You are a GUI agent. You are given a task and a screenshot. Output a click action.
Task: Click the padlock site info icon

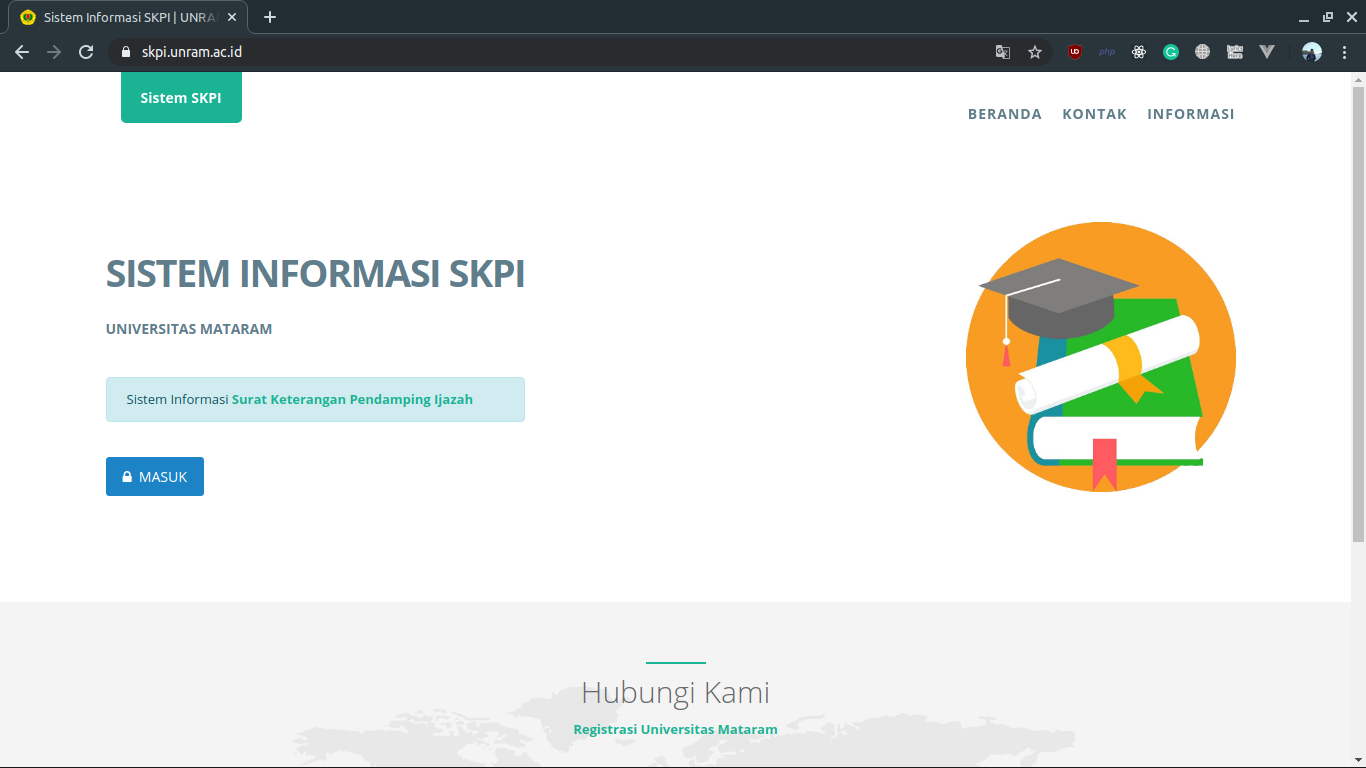pos(125,52)
